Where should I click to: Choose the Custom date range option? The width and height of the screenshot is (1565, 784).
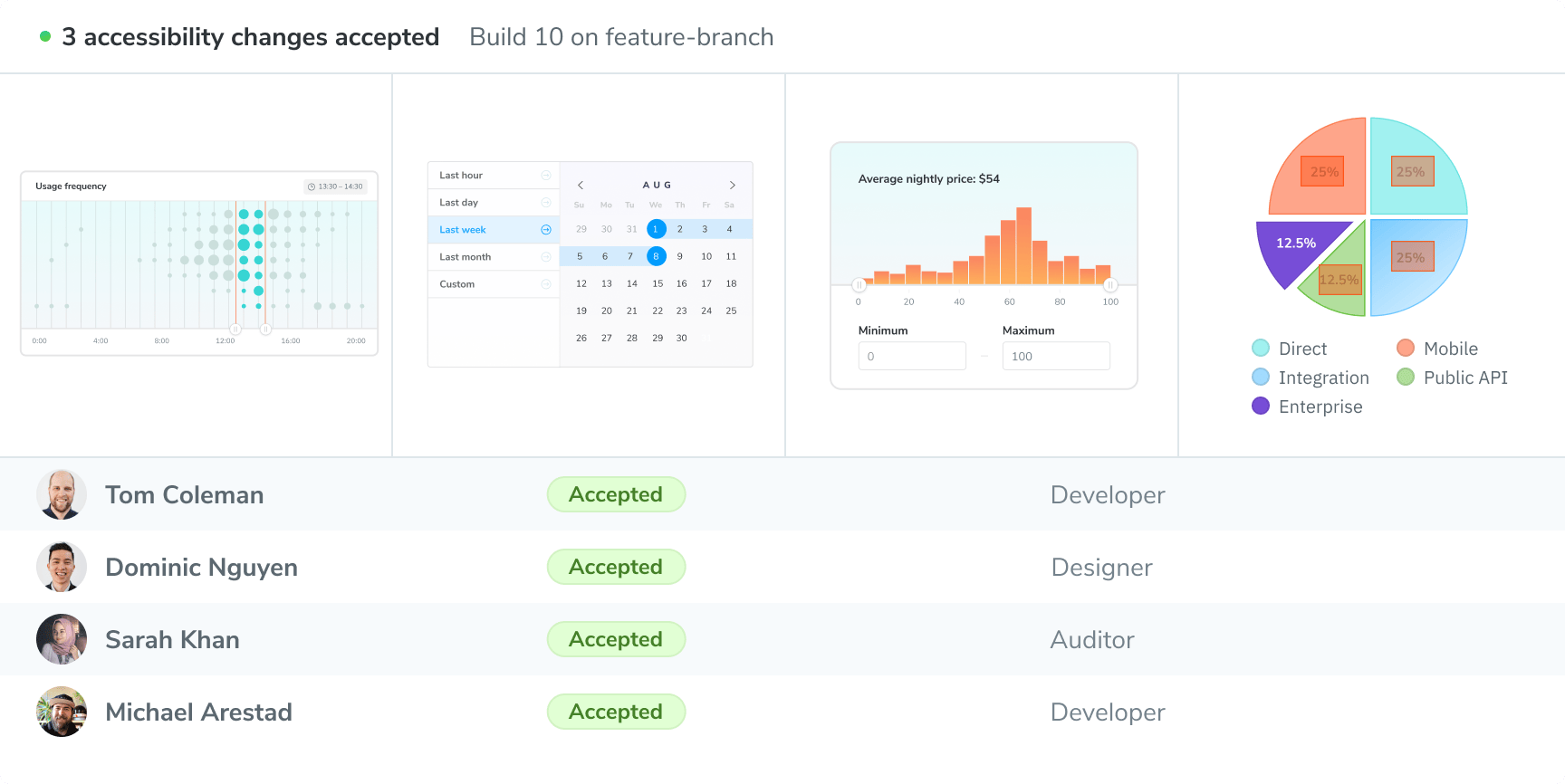click(457, 284)
